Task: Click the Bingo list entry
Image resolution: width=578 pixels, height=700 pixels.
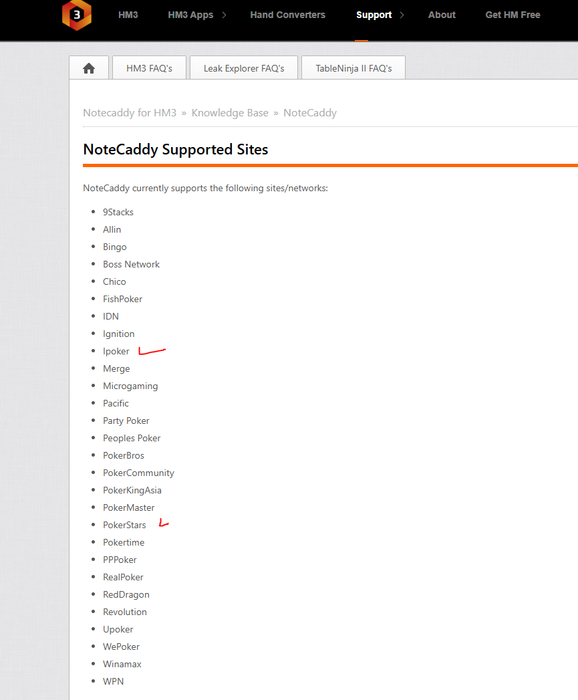Action: (115, 247)
